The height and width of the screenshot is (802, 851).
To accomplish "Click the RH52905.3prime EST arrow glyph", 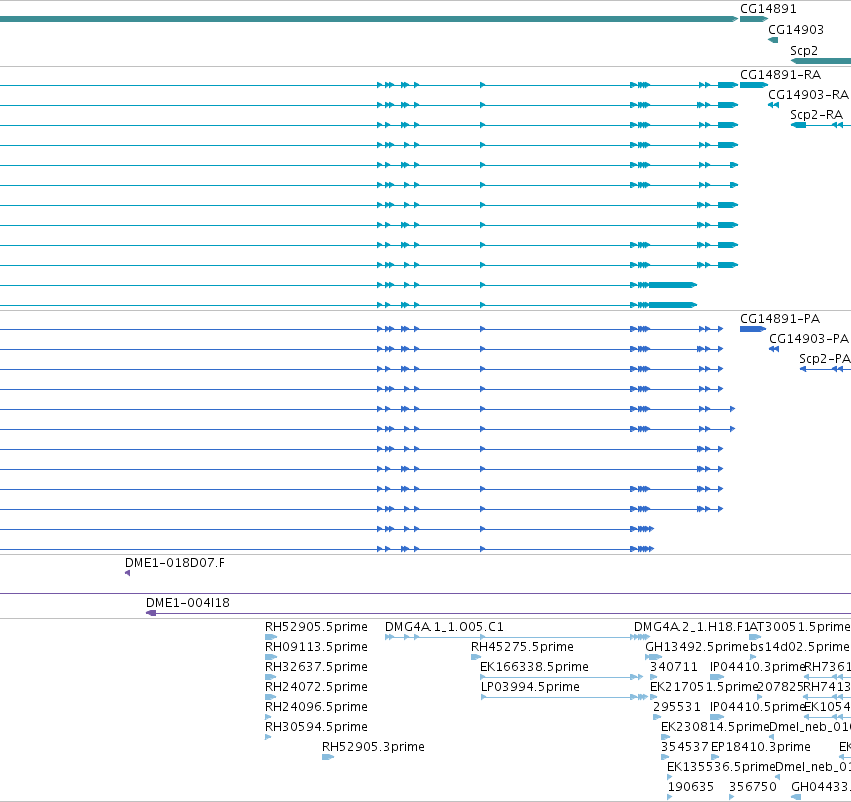I will tap(328, 757).
